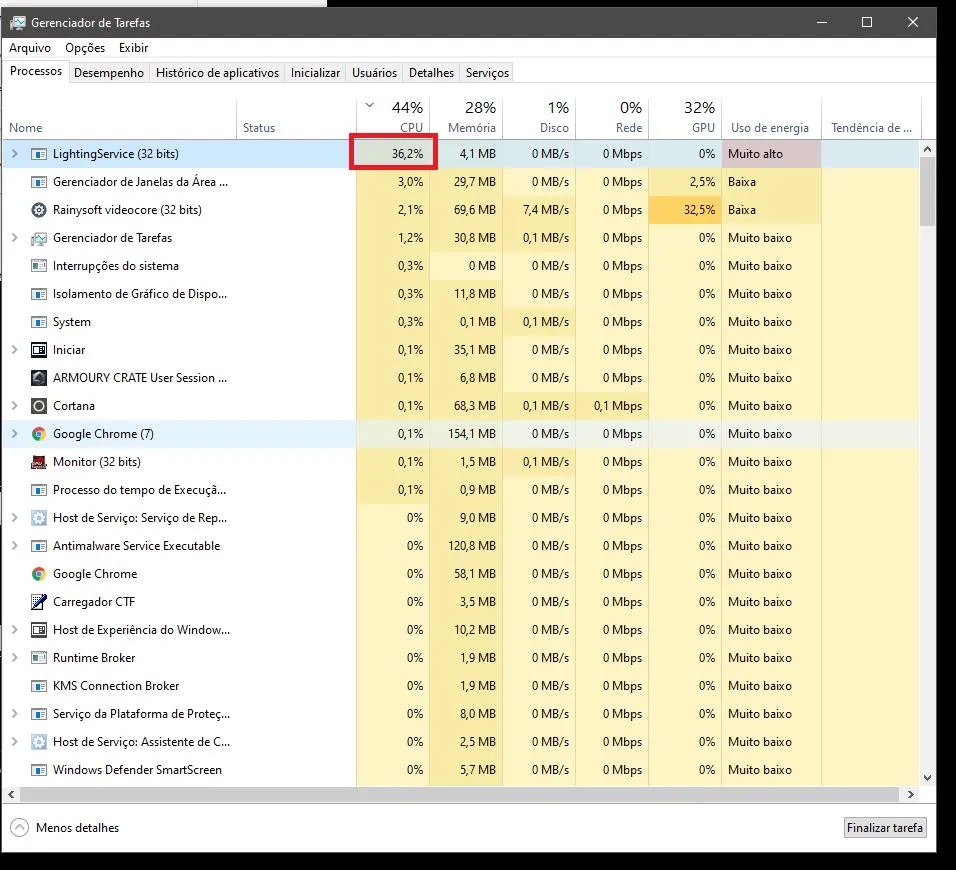956x870 pixels.
Task: Click the Antimalware Service Executable icon
Action: click(38, 546)
